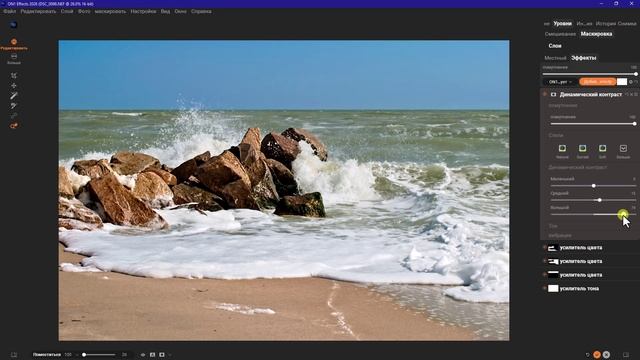Choose the first Natural style preset

pyautogui.click(x=562, y=148)
